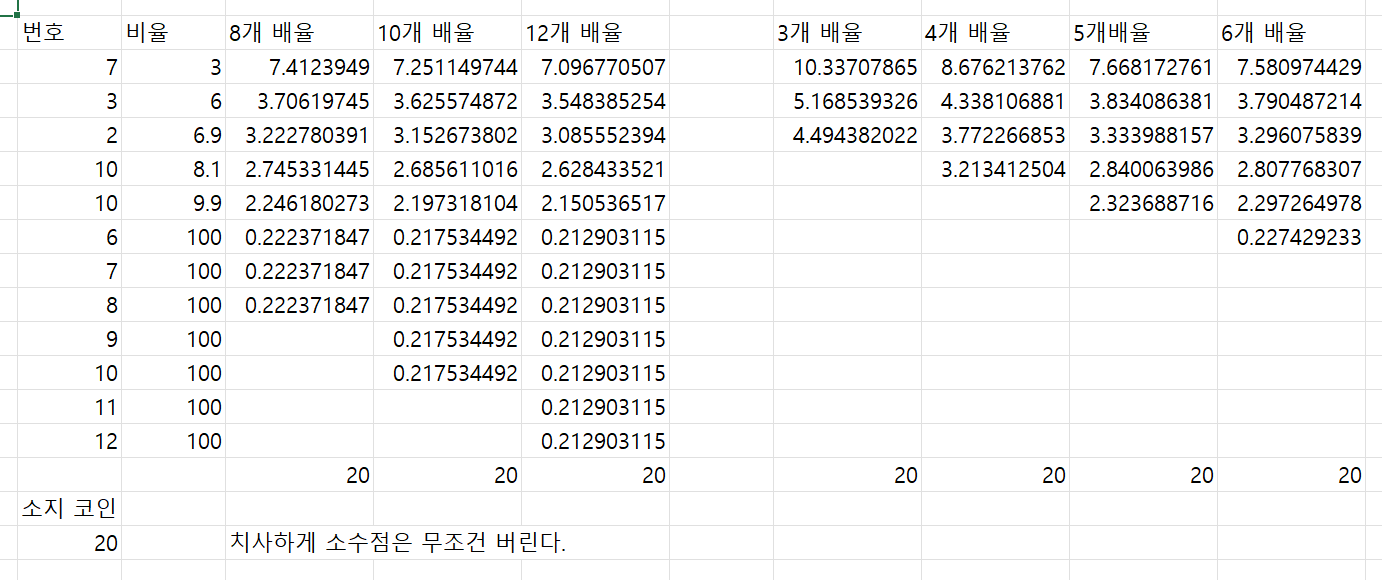The image size is (1382, 580).
Task: Pick the cell showing 3.548385254
Action: click(596, 102)
